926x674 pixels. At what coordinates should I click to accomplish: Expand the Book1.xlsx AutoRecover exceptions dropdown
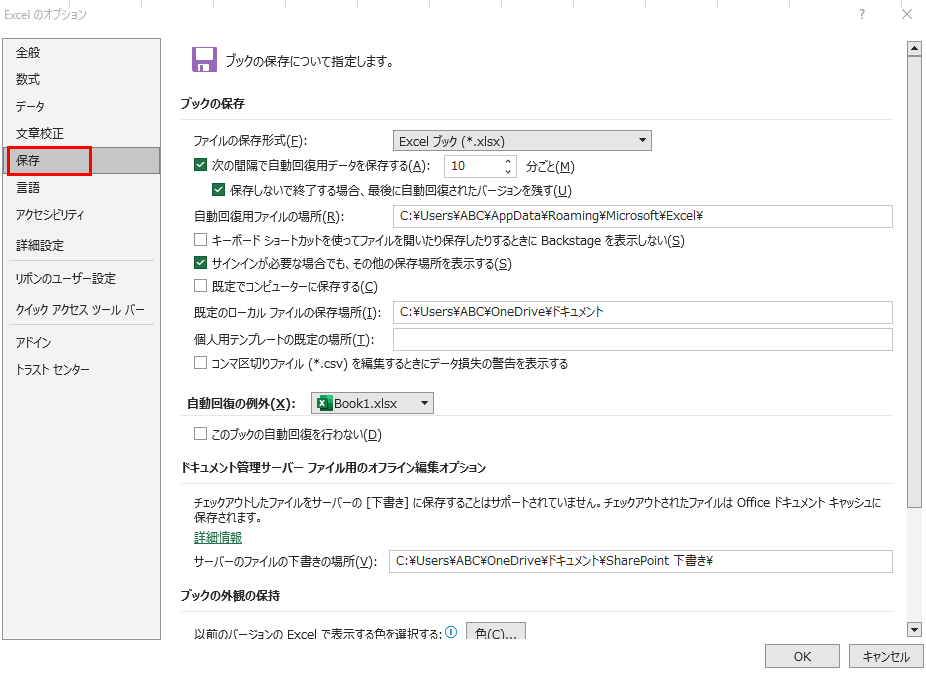425,403
